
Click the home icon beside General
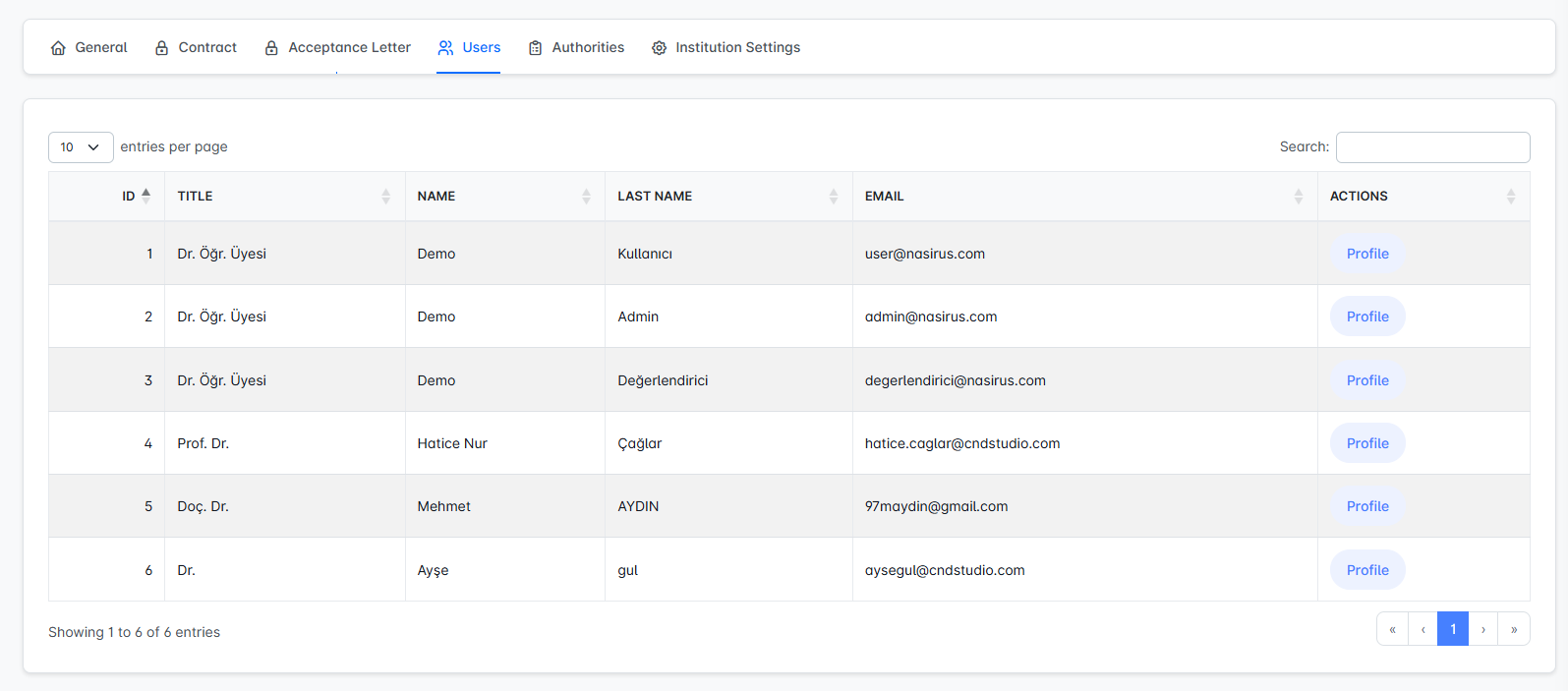[x=58, y=48]
